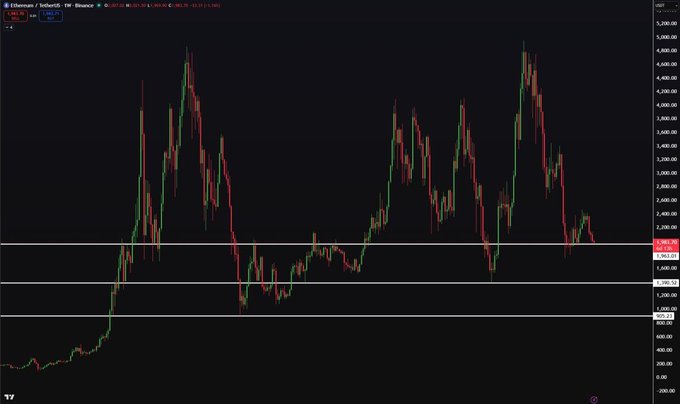Click the spread value between Sell and Buy
The width and height of the screenshot is (680, 404).
[x=33, y=16]
